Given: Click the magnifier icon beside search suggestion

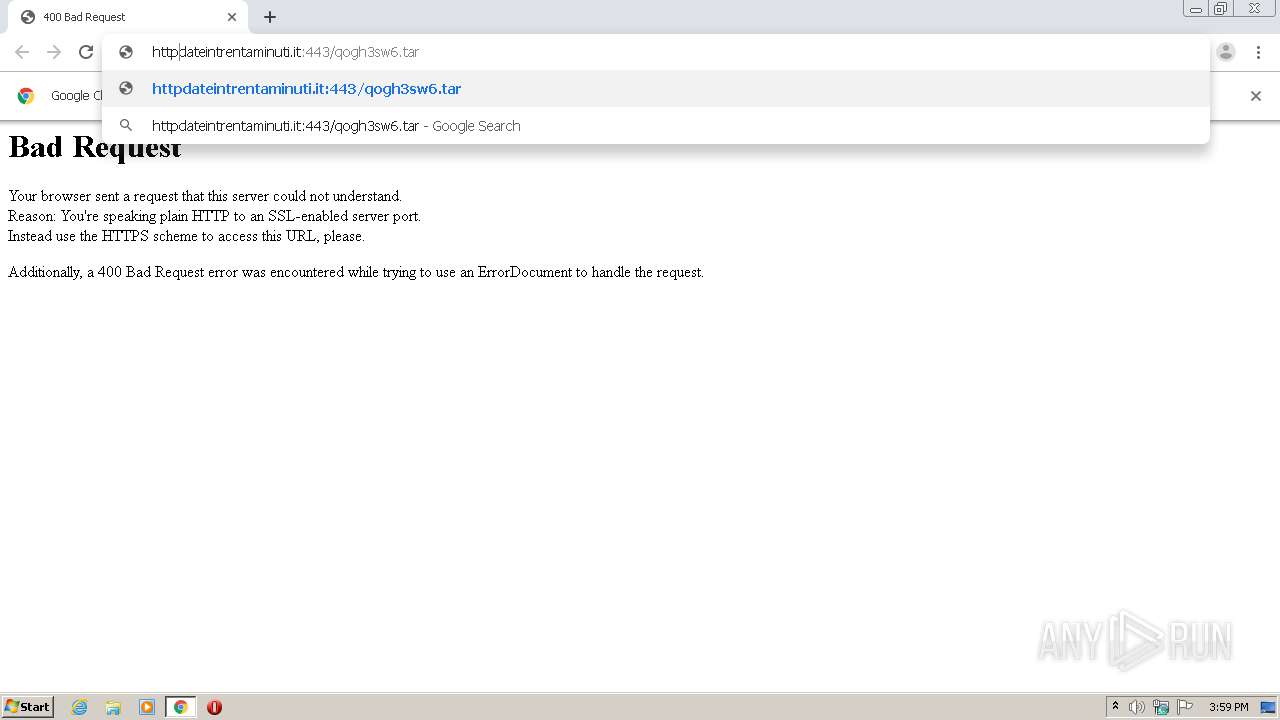Looking at the screenshot, I should click(x=126, y=126).
